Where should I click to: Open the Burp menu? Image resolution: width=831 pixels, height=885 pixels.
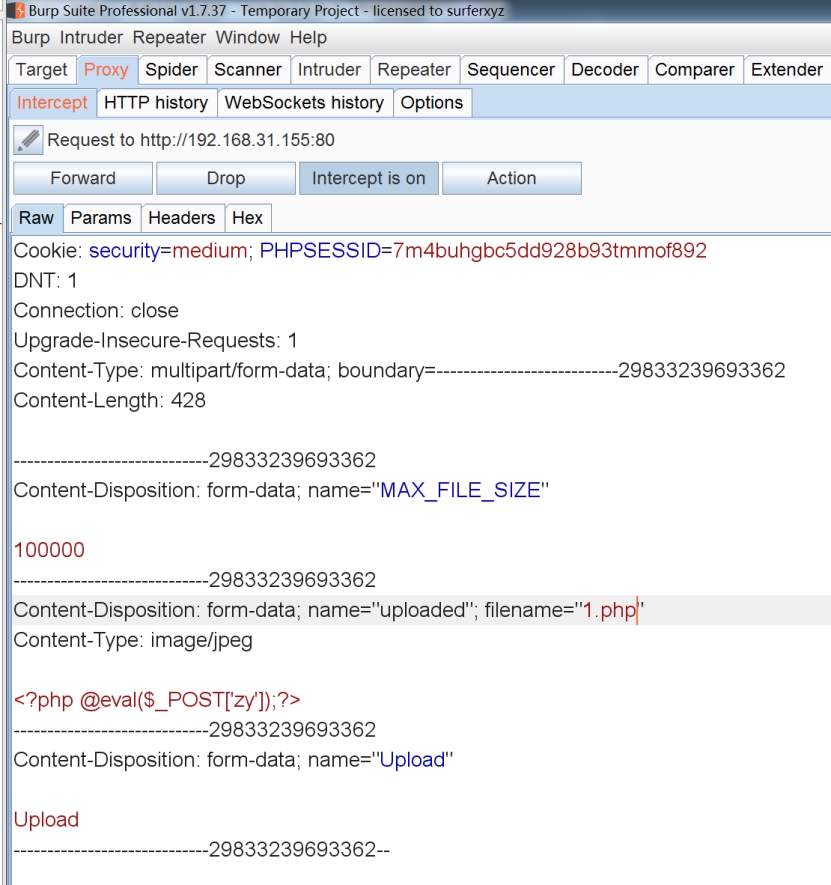(x=30, y=37)
